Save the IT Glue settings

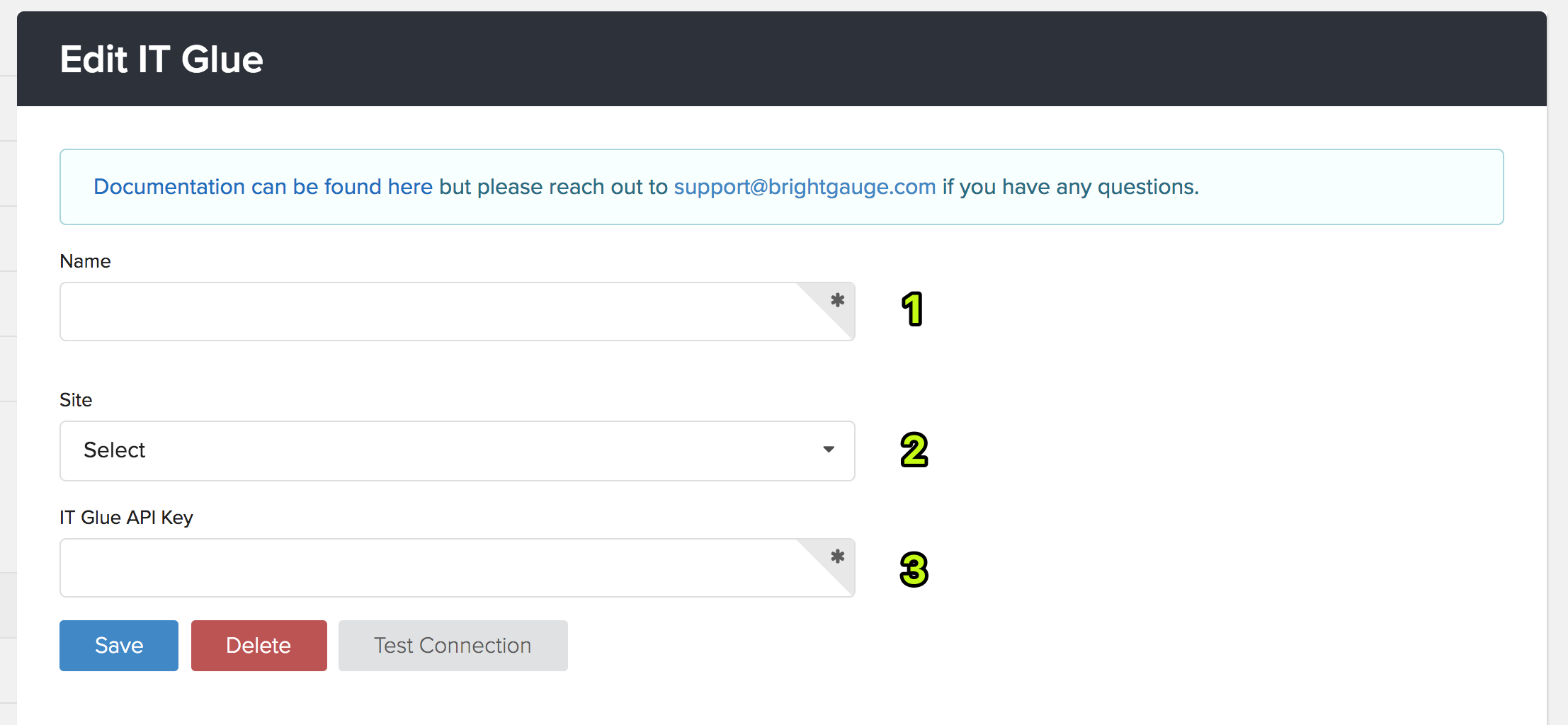[x=119, y=646]
